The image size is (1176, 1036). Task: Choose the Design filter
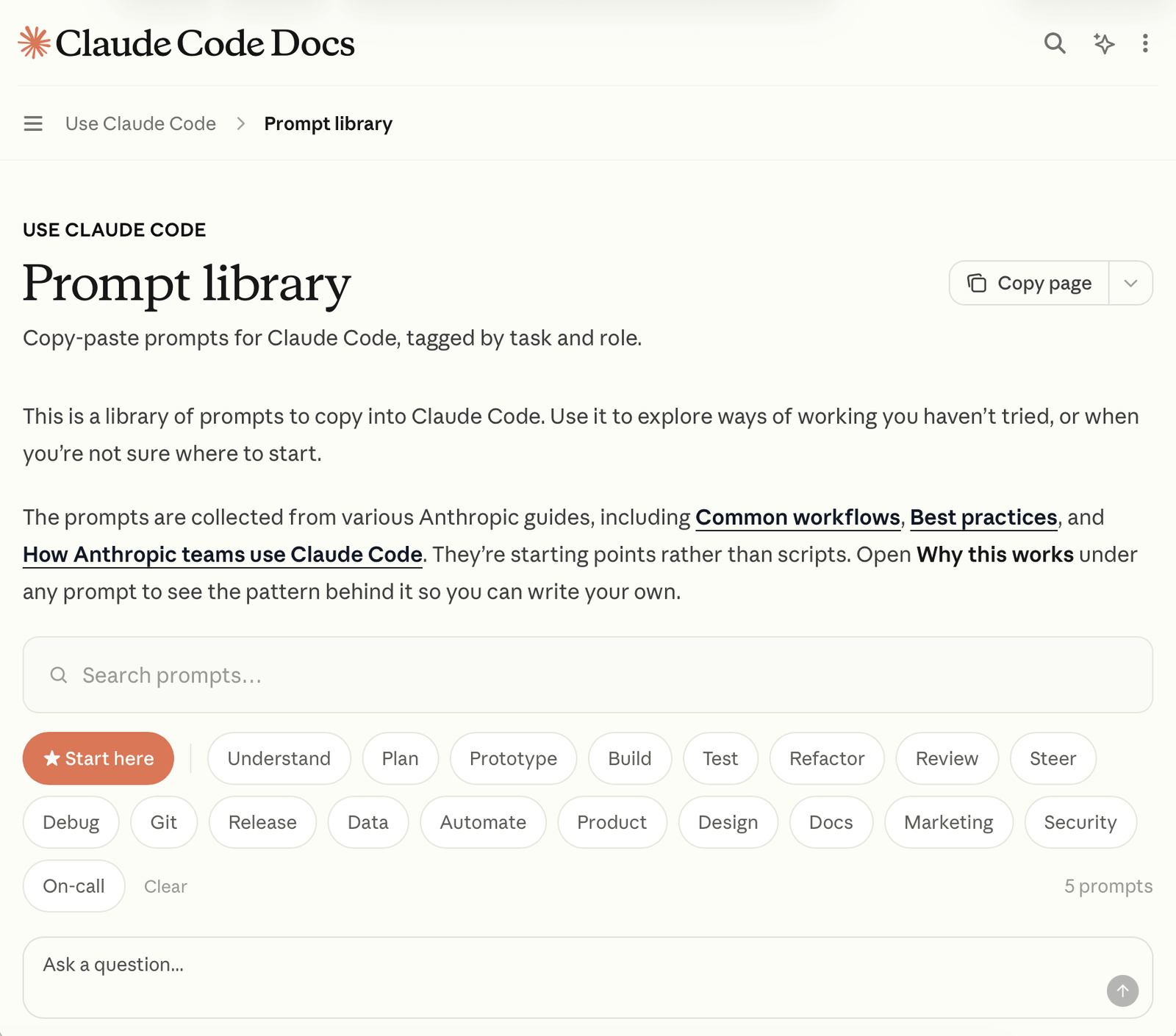(x=728, y=822)
